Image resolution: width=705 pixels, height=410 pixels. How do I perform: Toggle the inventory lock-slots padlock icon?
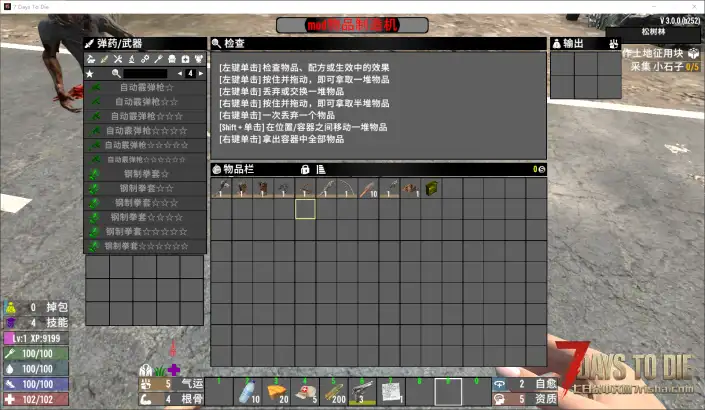click(305, 169)
